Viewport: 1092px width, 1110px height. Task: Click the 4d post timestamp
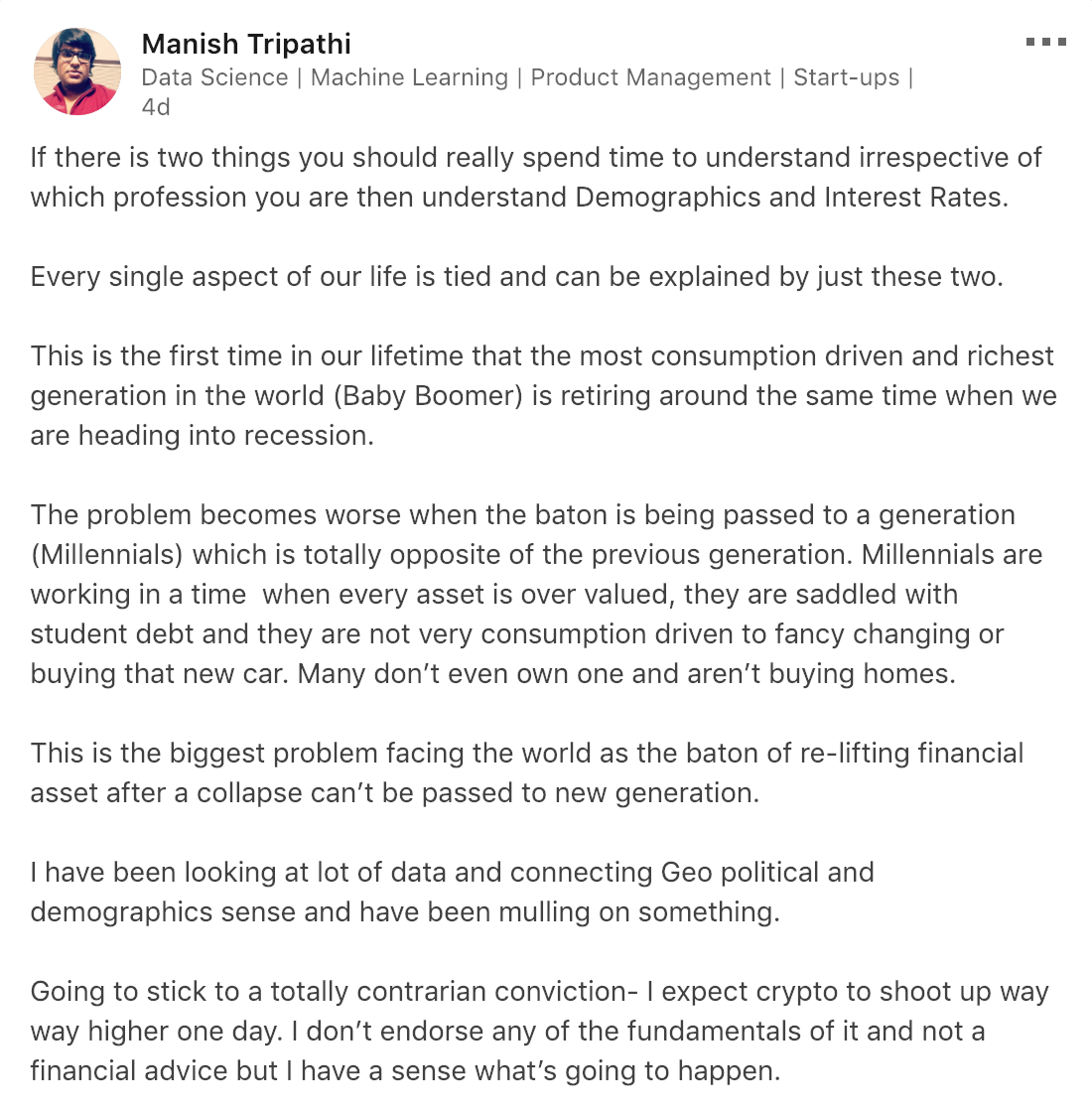pyautogui.click(x=156, y=107)
